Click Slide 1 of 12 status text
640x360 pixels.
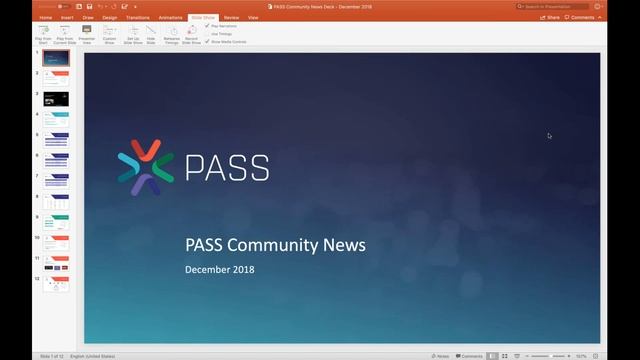click(x=52, y=356)
